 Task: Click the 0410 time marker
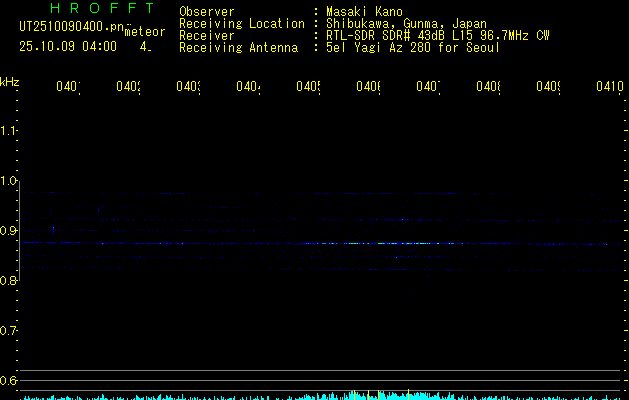(x=608, y=87)
